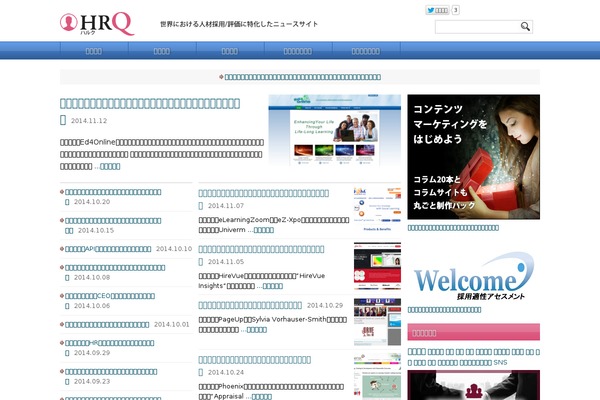Click the HRQ site logo
Image resolution: width=600 pixels, height=400 pixels.
click(97, 24)
